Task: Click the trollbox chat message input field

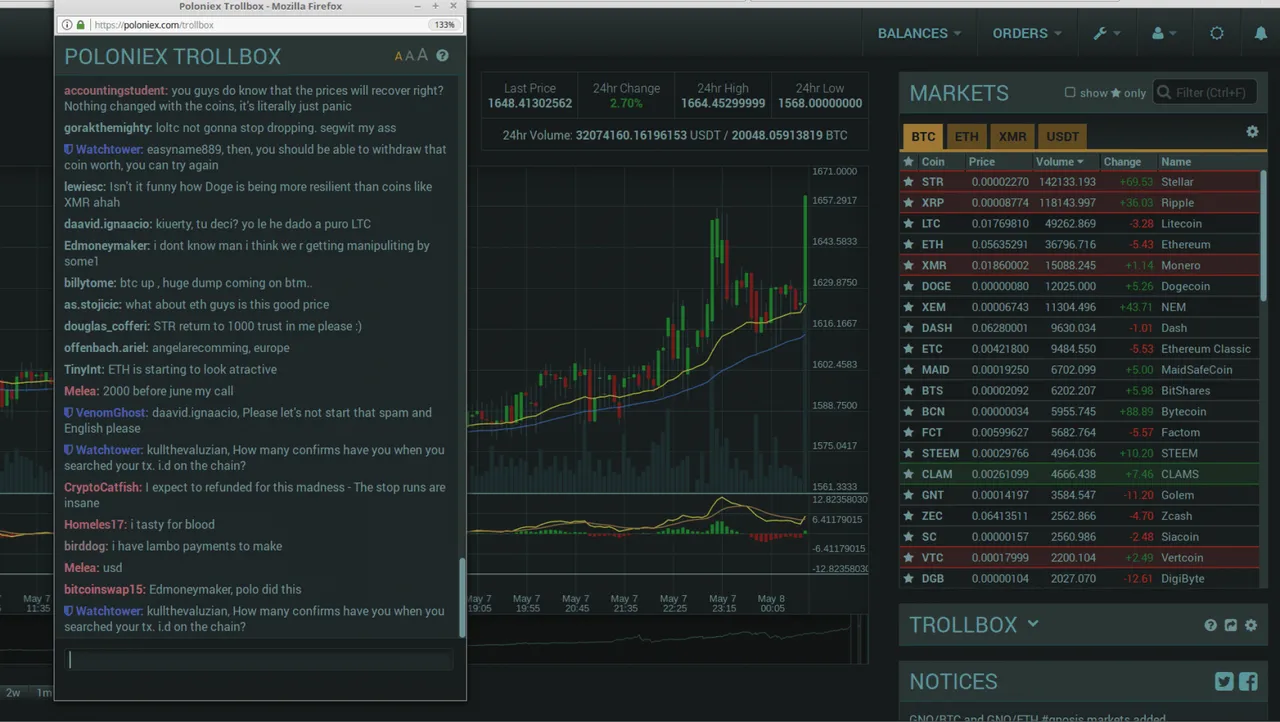Action: 260,659
